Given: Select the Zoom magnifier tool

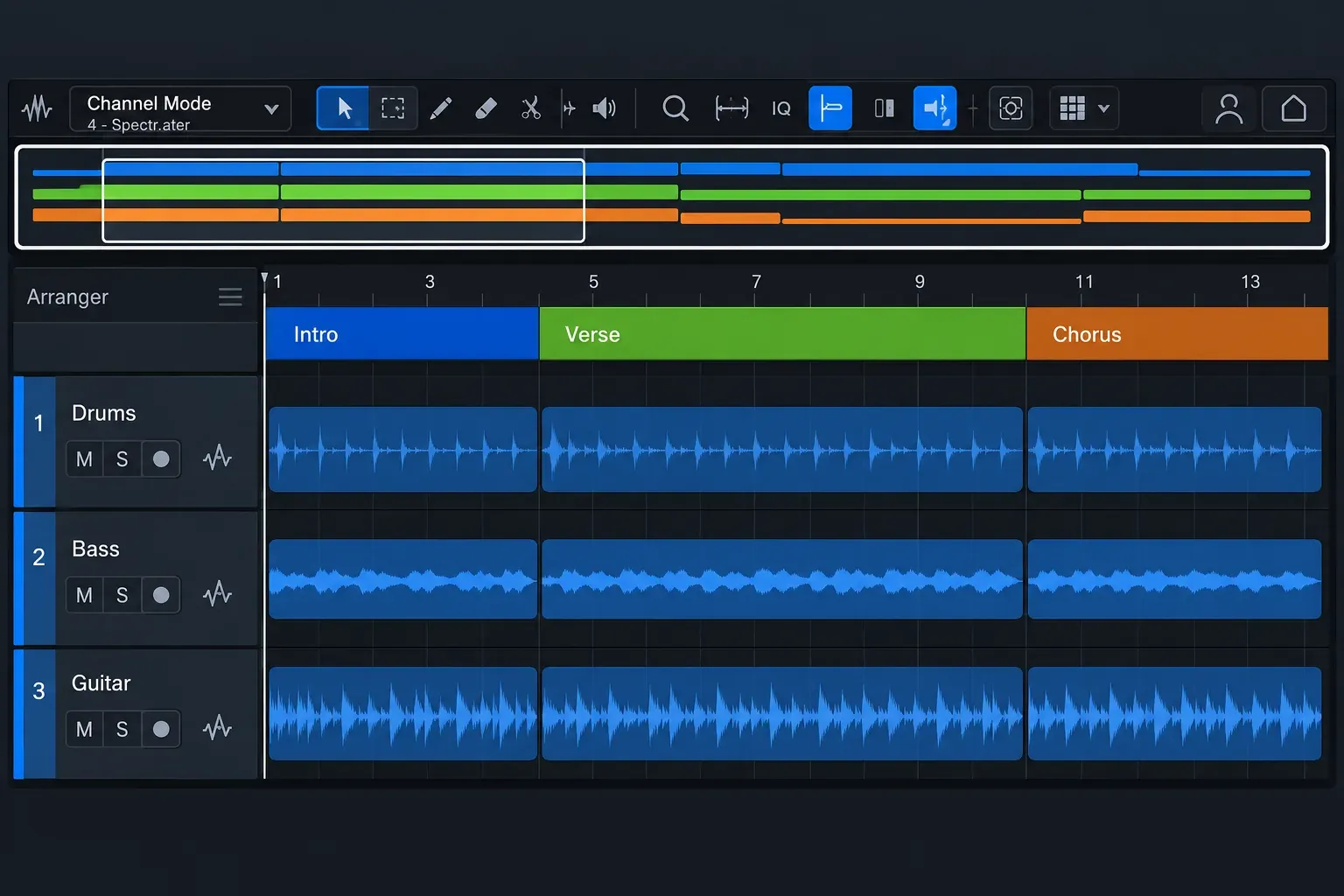Looking at the screenshot, I should point(675,108).
